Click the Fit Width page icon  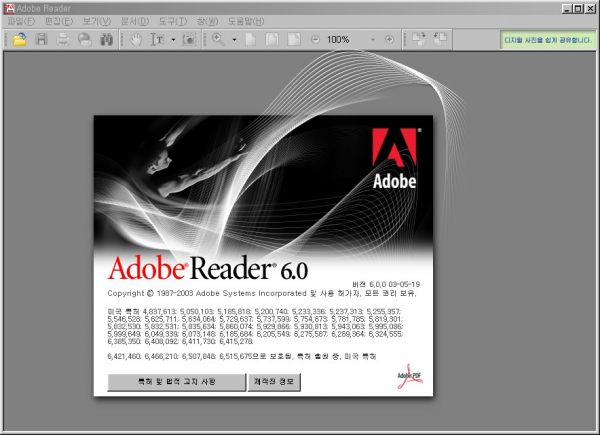294,39
